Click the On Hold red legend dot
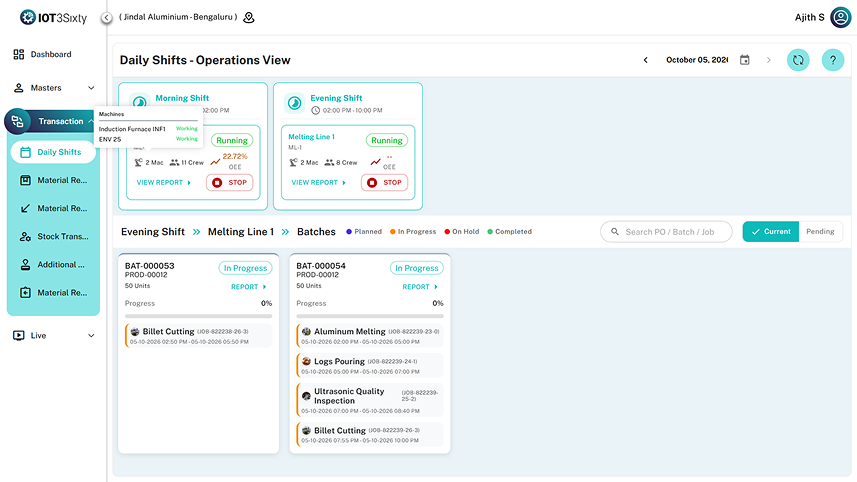Screen dimensions: 857x482 coord(447,232)
